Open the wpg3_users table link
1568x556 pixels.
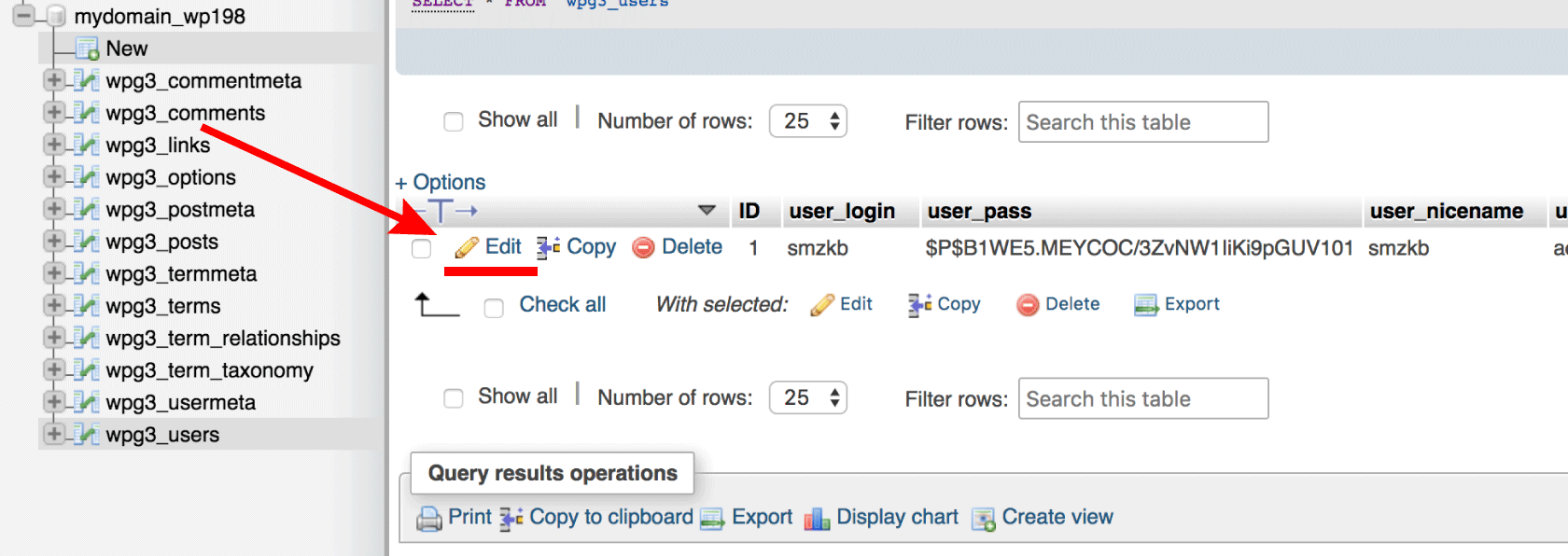(162, 435)
